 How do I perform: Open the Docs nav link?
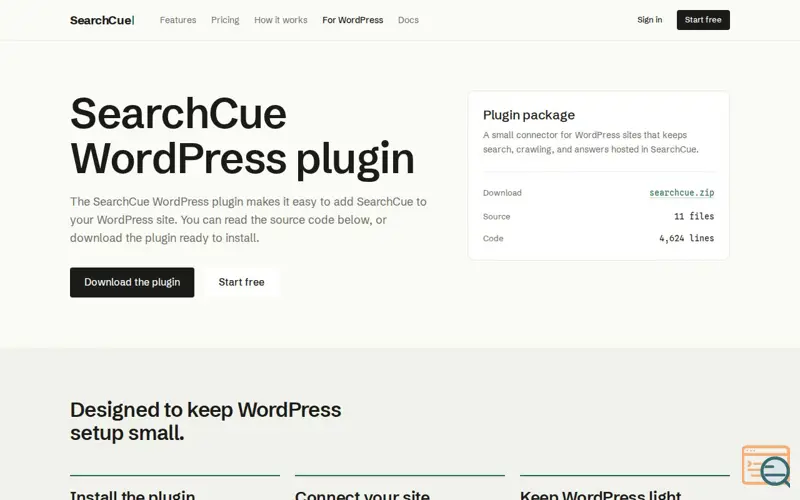tap(408, 20)
